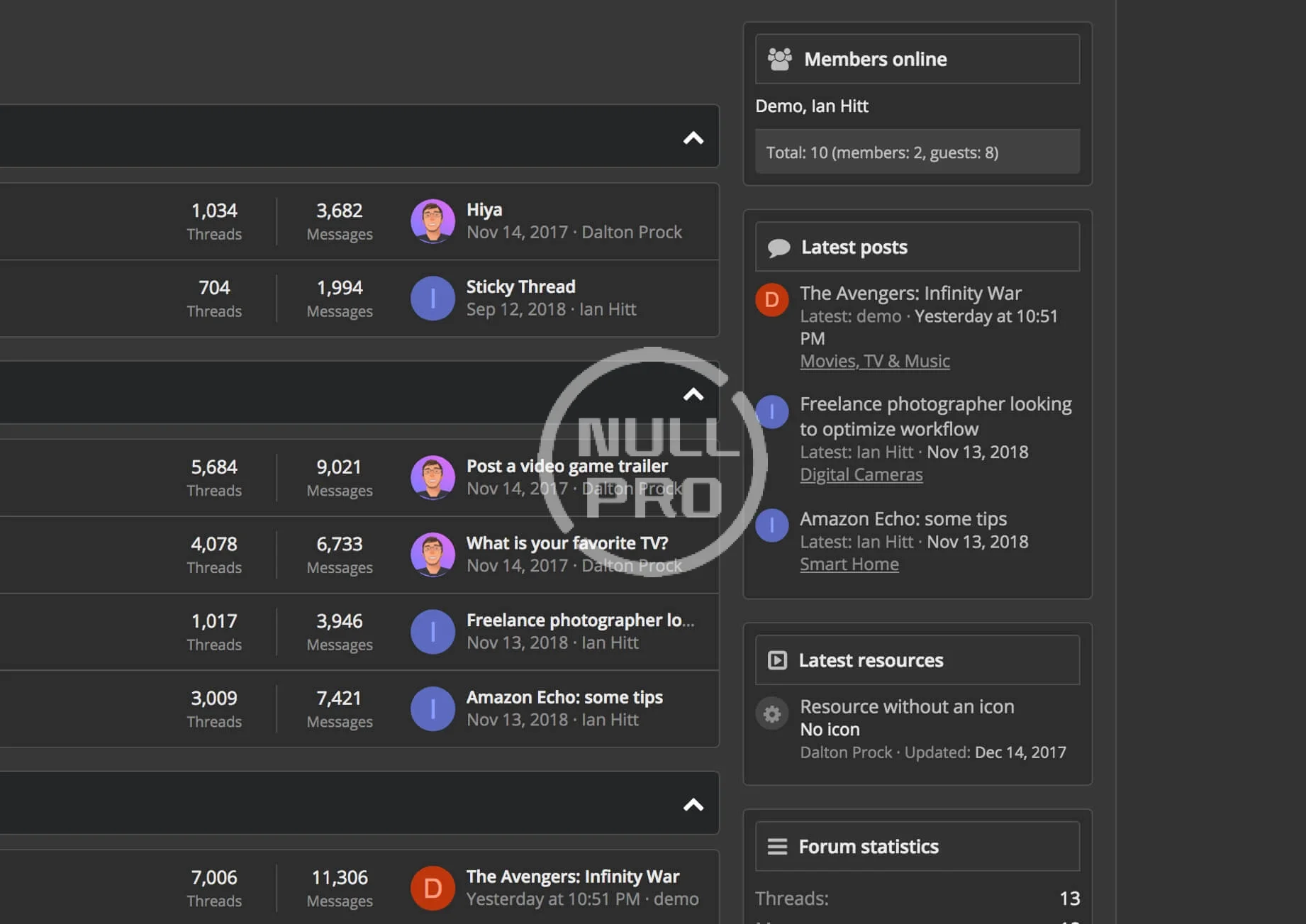The width and height of the screenshot is (1306, 924).
Task: Click the Latest posts speech bubble icon
Action: pyautogui.click(x=778, y=247)
